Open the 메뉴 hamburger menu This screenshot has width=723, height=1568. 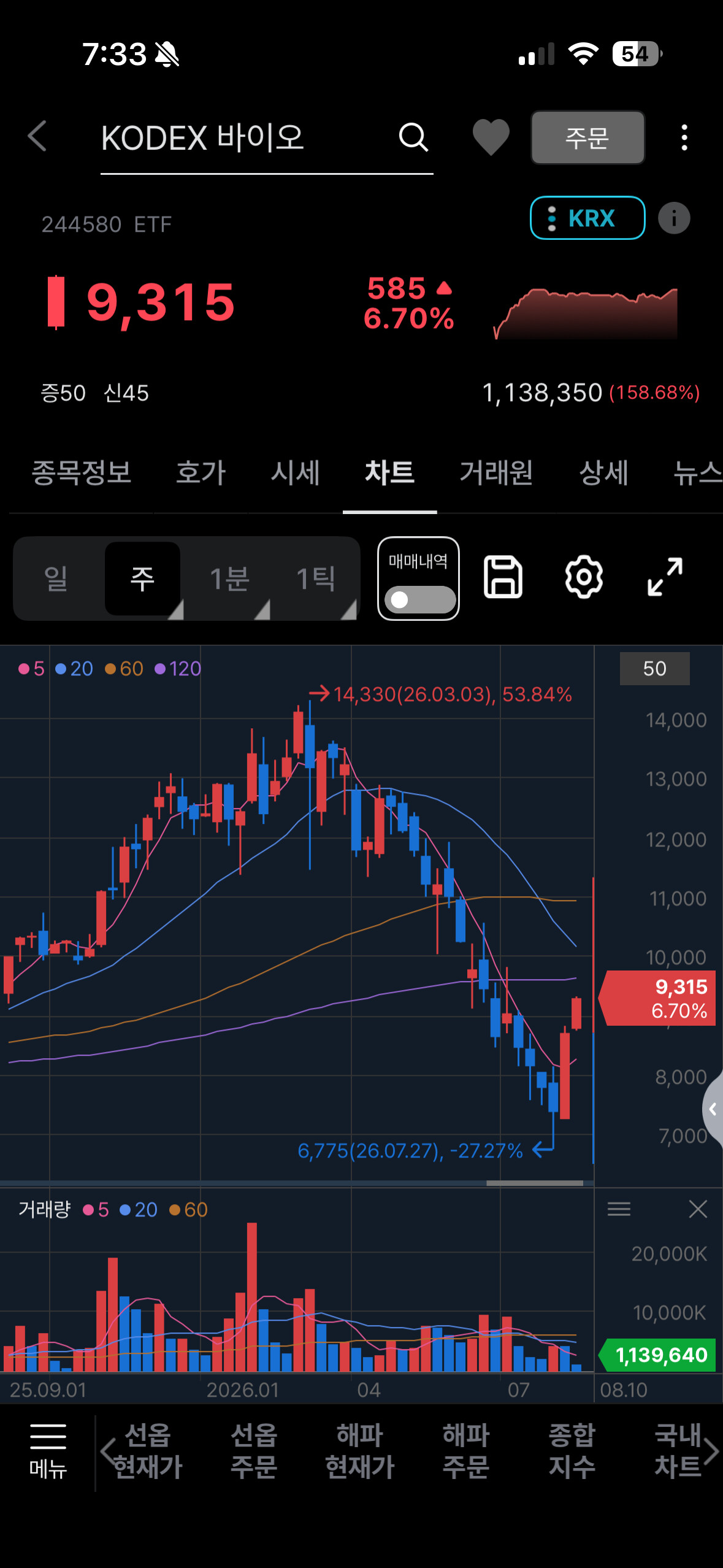48,1451
